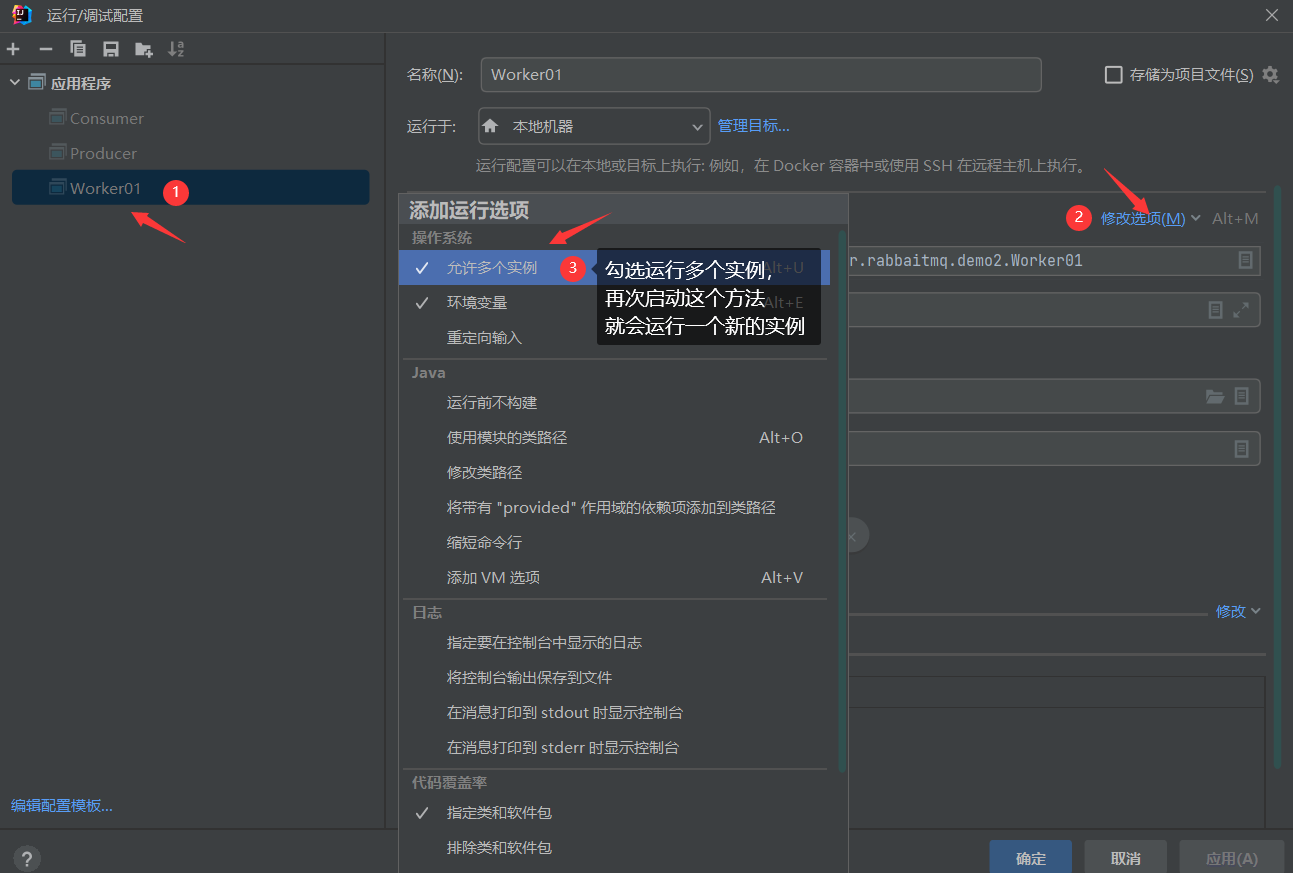Copy the selected configuration
The image size is (1293, 873).
pyautogui.click(x=78, y=49)
